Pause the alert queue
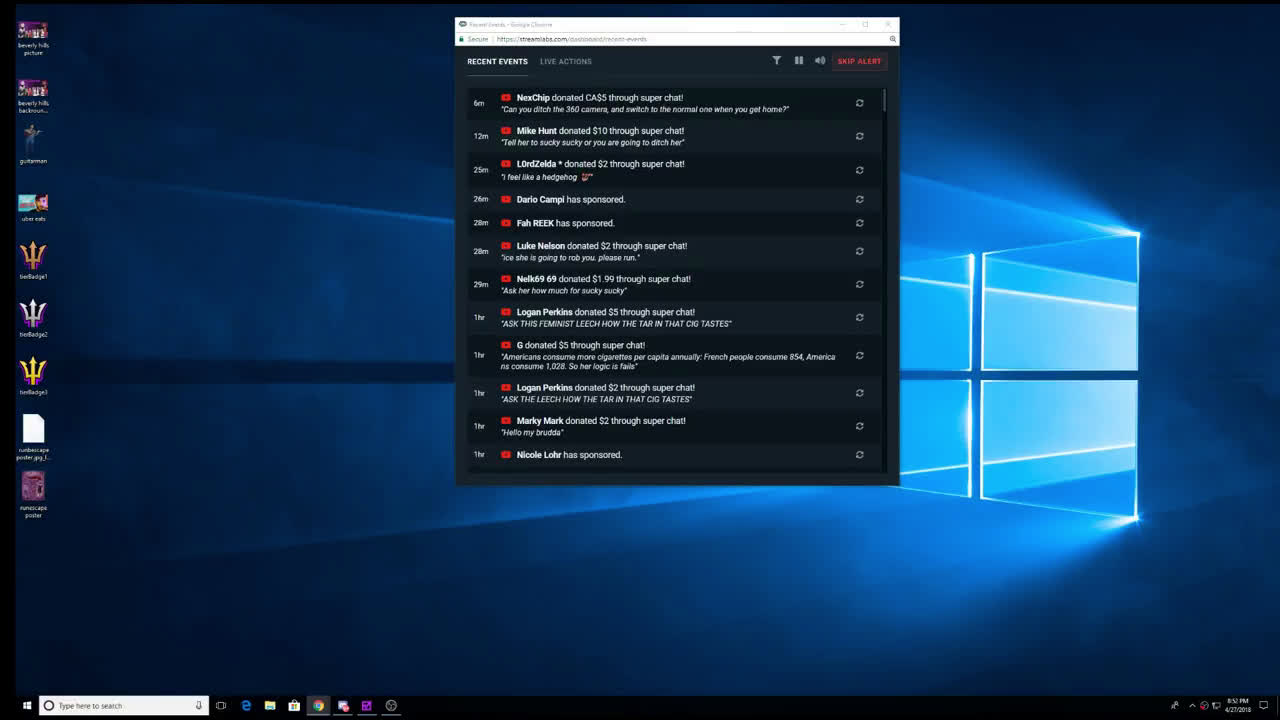The image size is (1280, 720). [798, 61]
